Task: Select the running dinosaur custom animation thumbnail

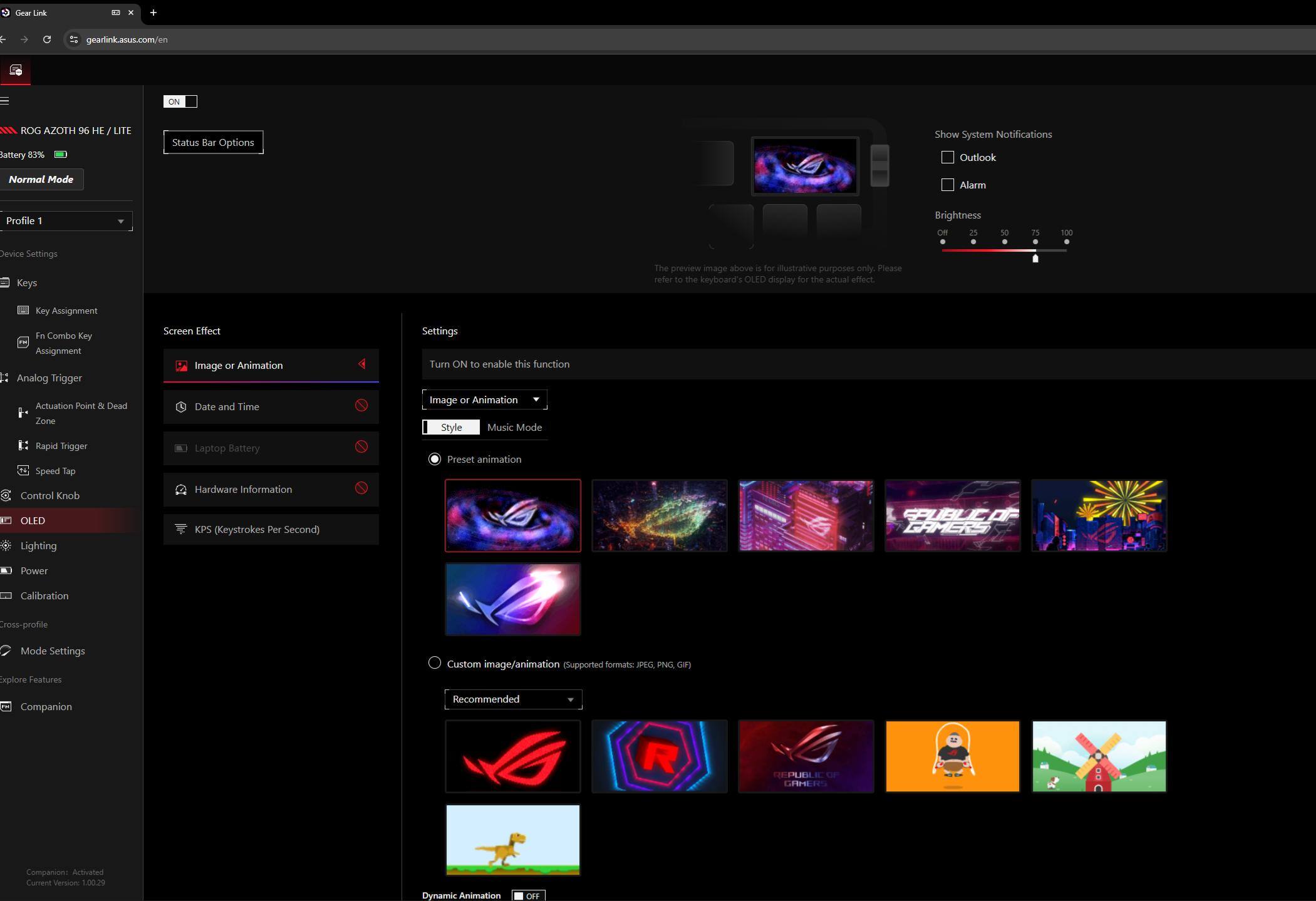Action: point(513,840)
